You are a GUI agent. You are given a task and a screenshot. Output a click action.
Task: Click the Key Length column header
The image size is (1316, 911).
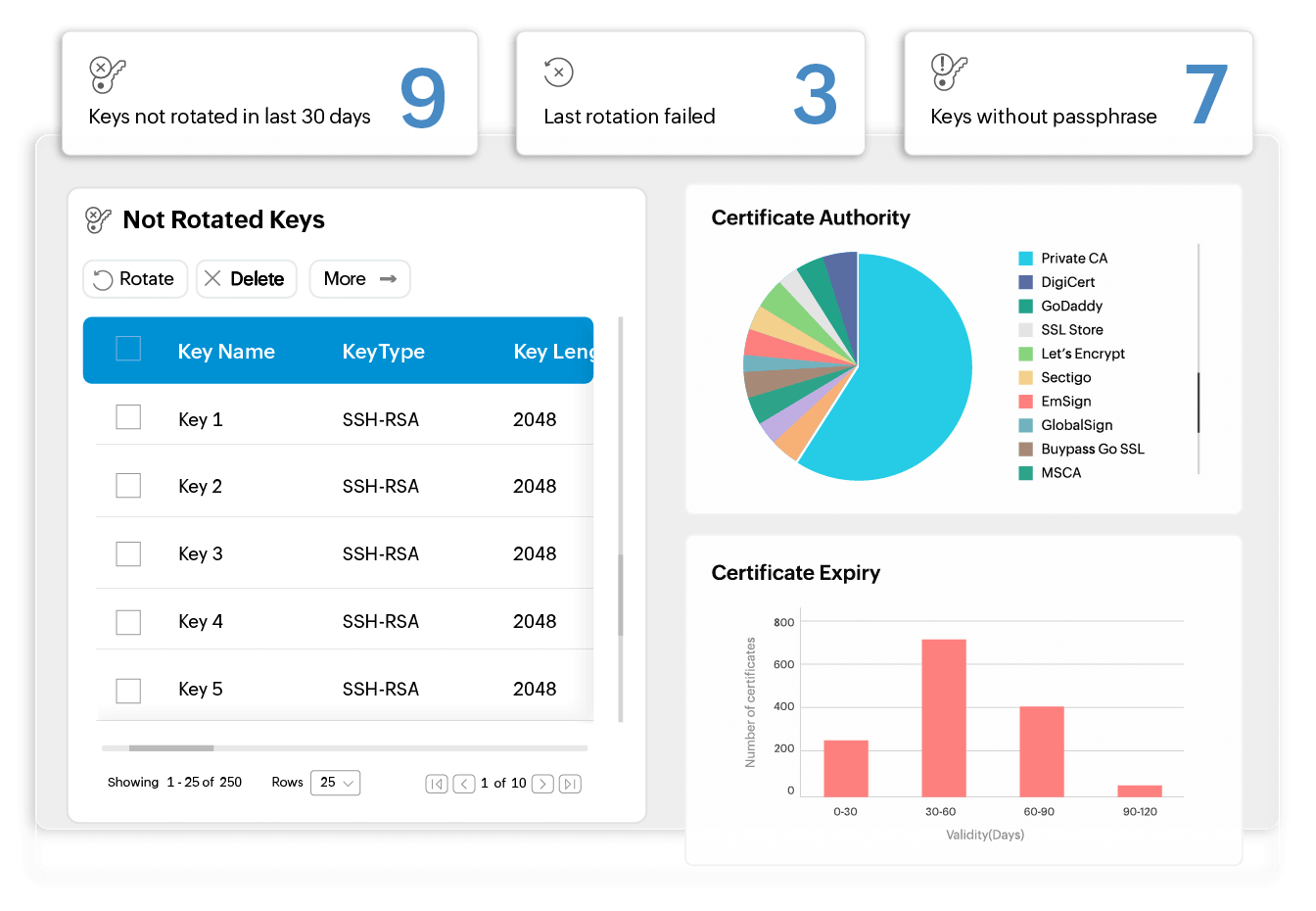[x=553, y=352]
